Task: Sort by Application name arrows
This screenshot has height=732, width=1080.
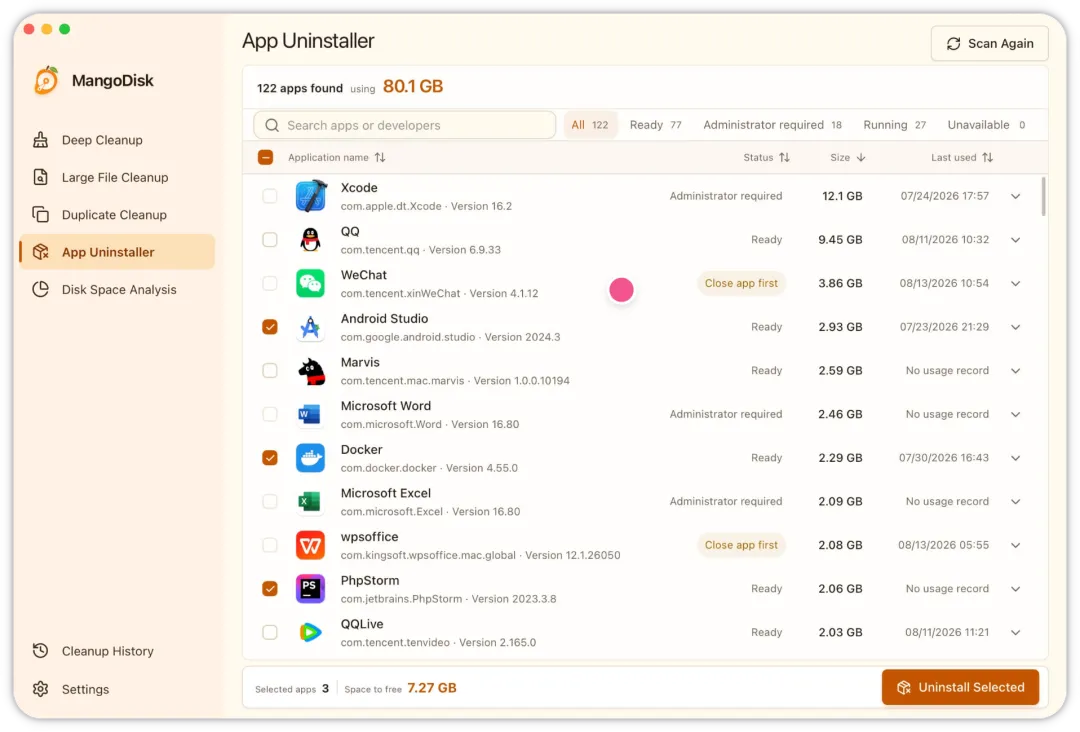Action: [x=380, y=158]
